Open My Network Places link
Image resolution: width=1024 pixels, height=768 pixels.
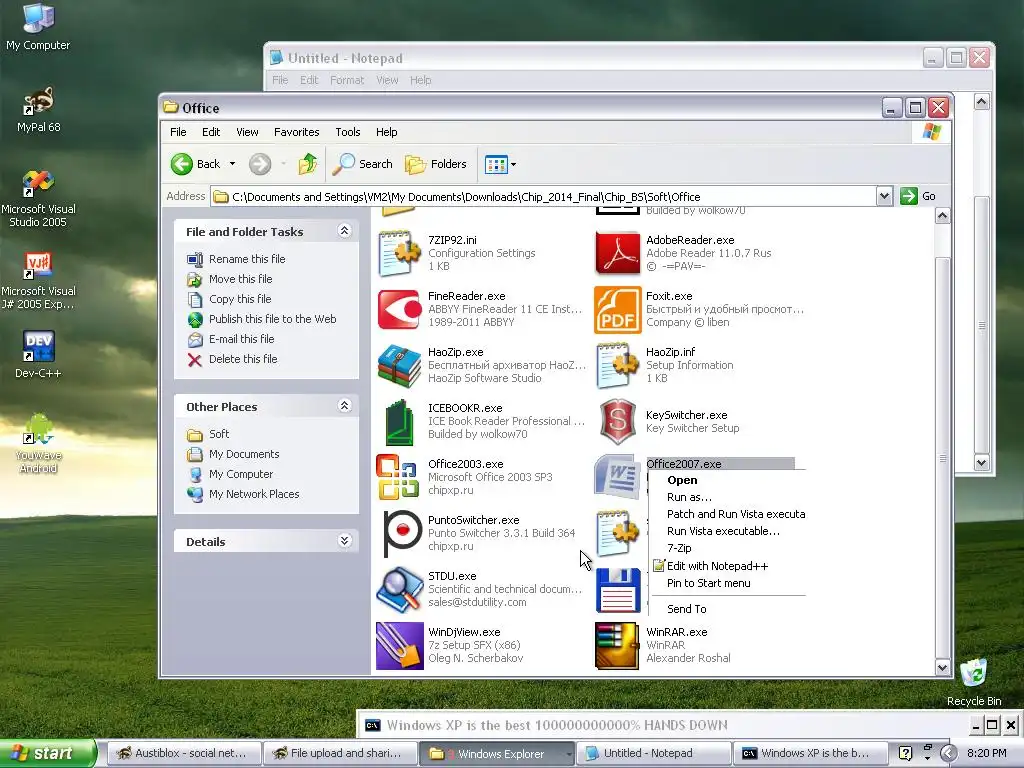point(254,494)
